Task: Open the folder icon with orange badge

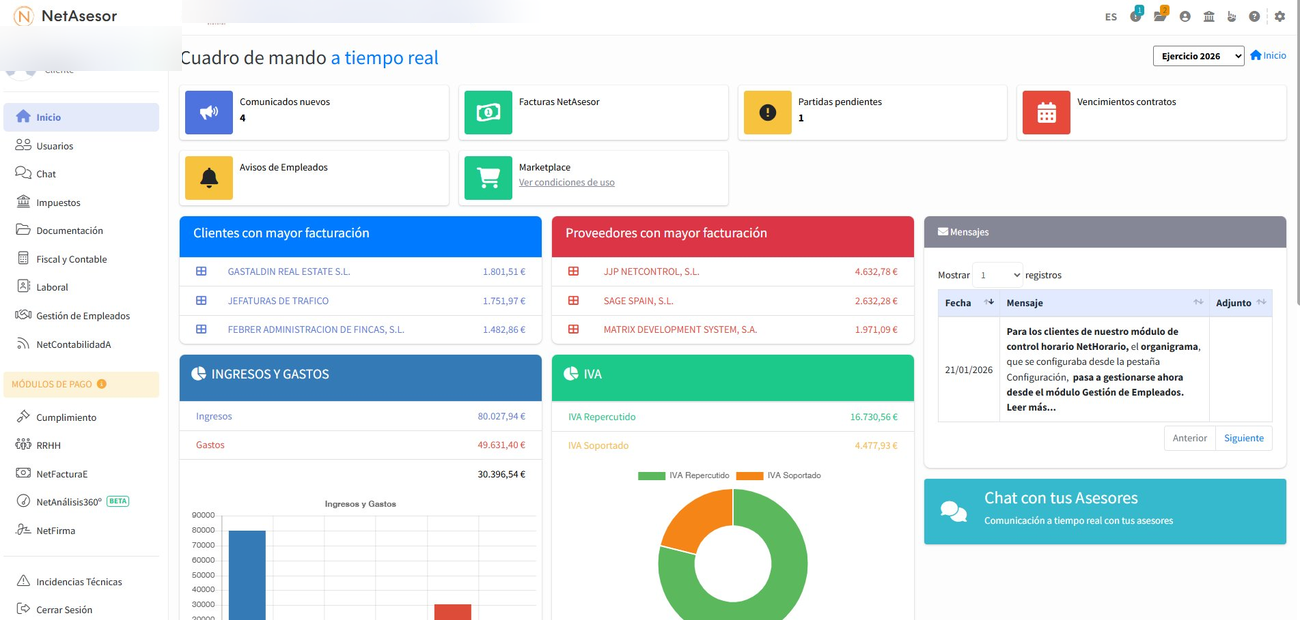Action: tap(1159, 16)
